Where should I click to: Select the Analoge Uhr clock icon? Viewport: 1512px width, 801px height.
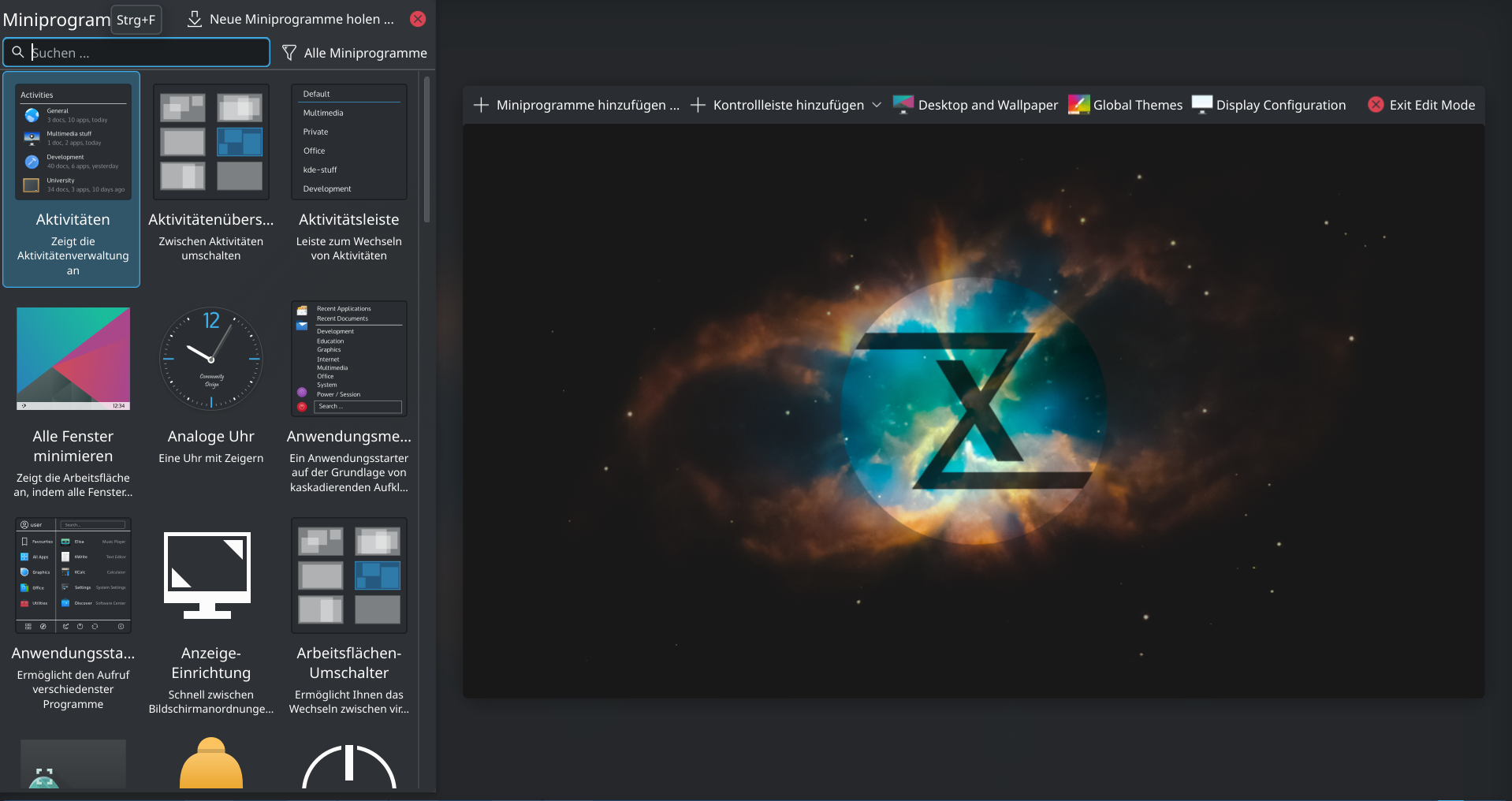[x=211, y=359]
